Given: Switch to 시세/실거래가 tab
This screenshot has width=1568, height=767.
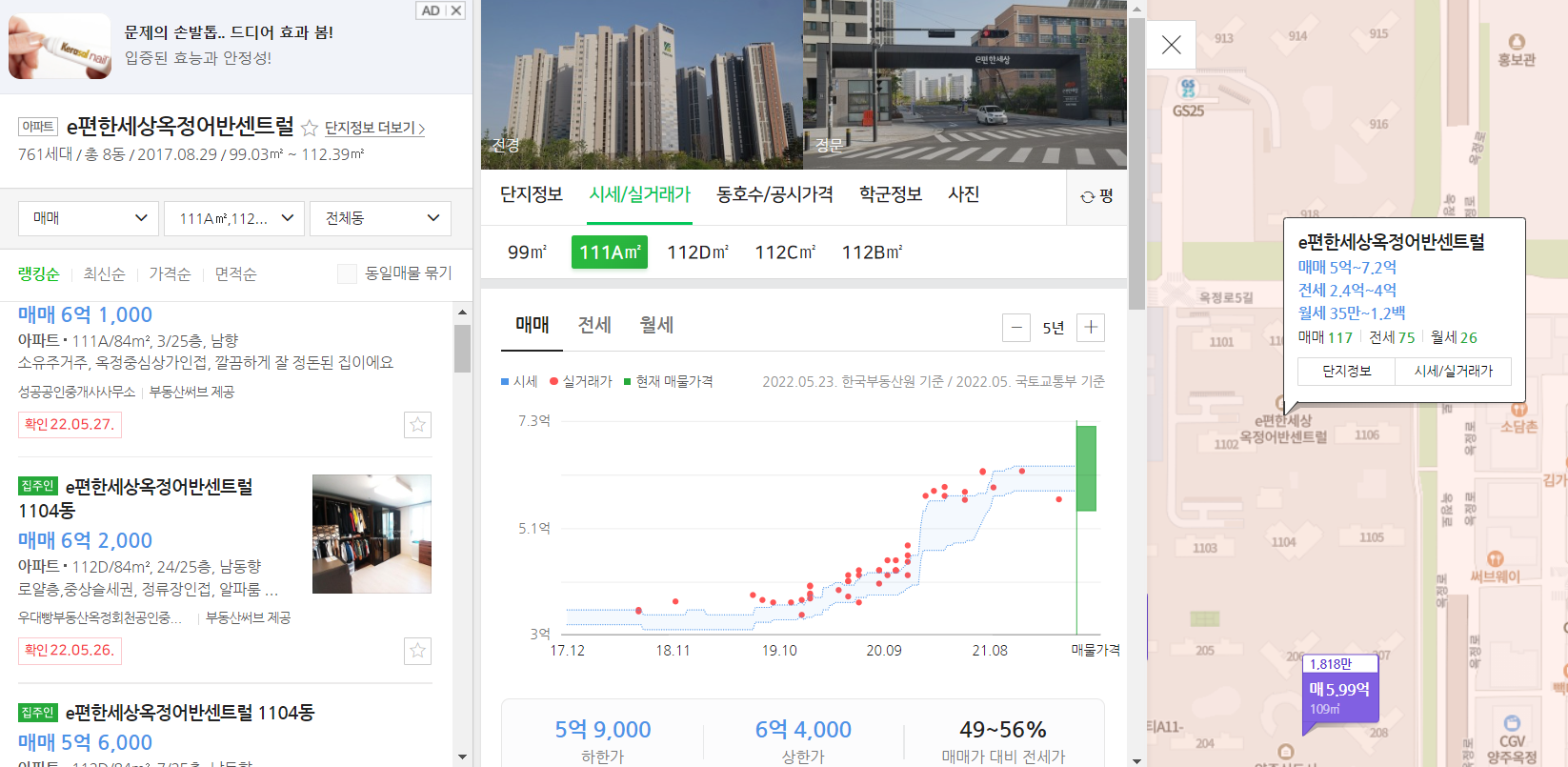Looking at the screenshot, I should 639,194.
